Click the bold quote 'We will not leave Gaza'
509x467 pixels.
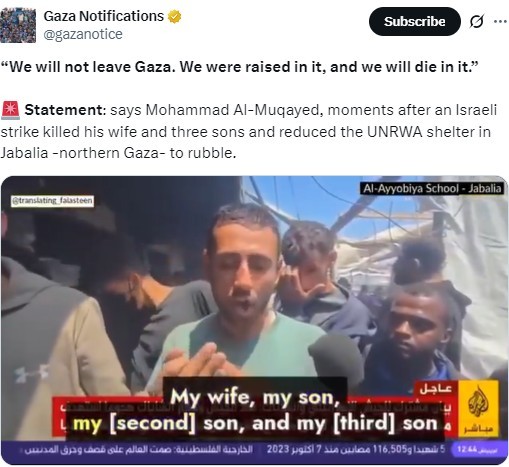click(x=88, y=67)
